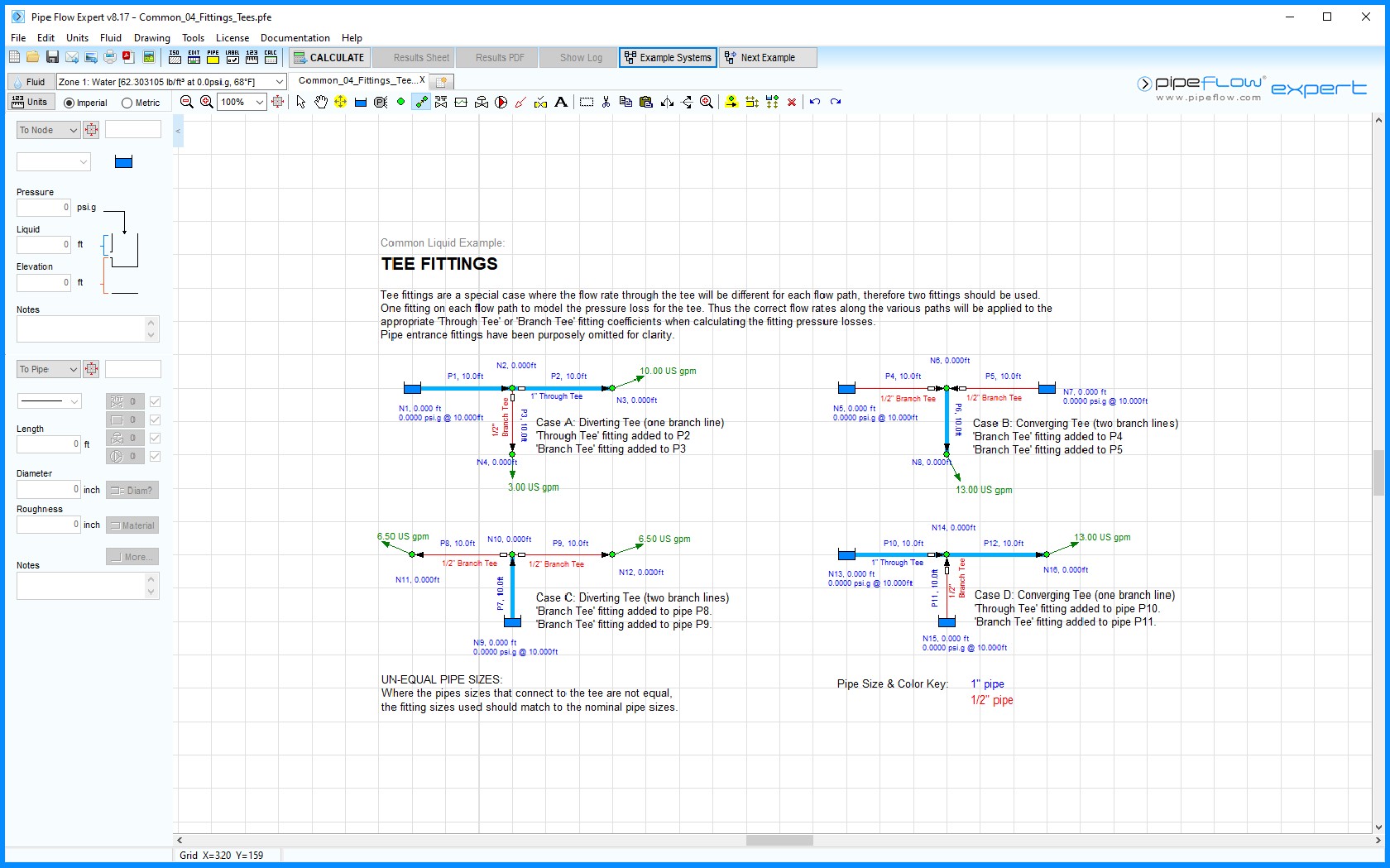Select the arrow pointer selection tool
The height and width of the screenshot is (868, 1390).
pyautogui.click(x=301, y=102)
